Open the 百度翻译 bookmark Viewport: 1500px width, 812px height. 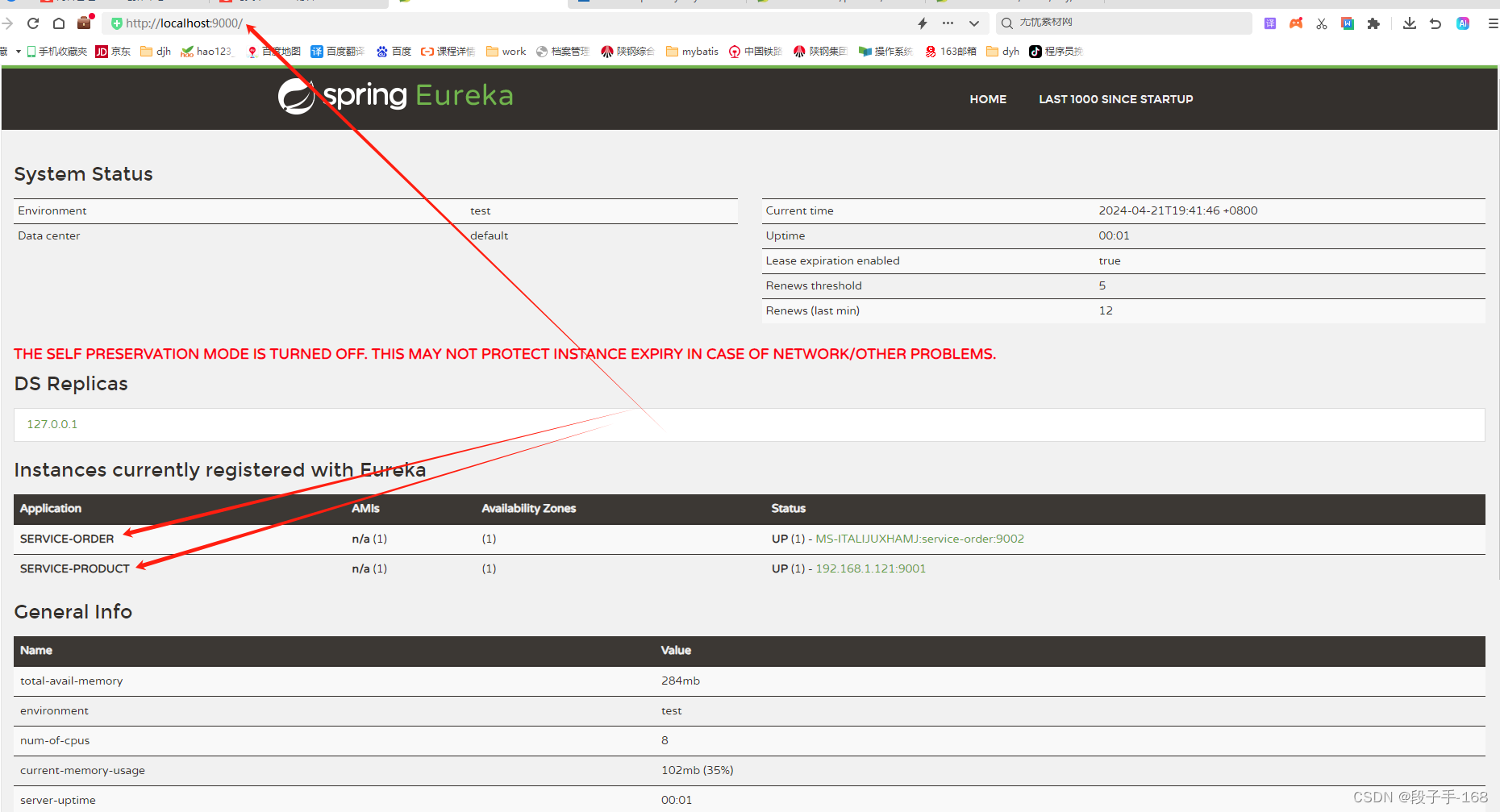[x=337, y=51]
